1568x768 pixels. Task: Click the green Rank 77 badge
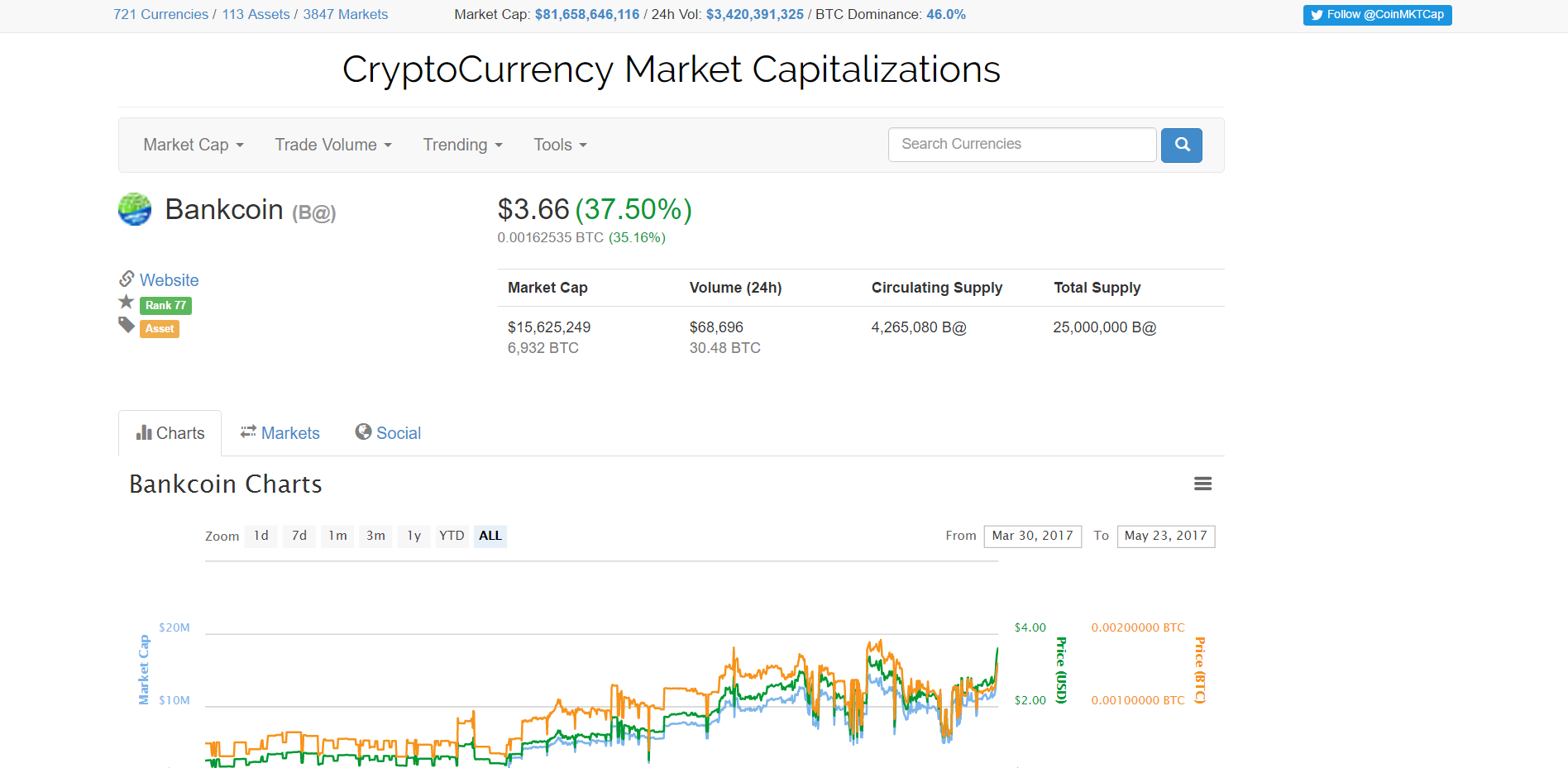(x=165, y=306)
